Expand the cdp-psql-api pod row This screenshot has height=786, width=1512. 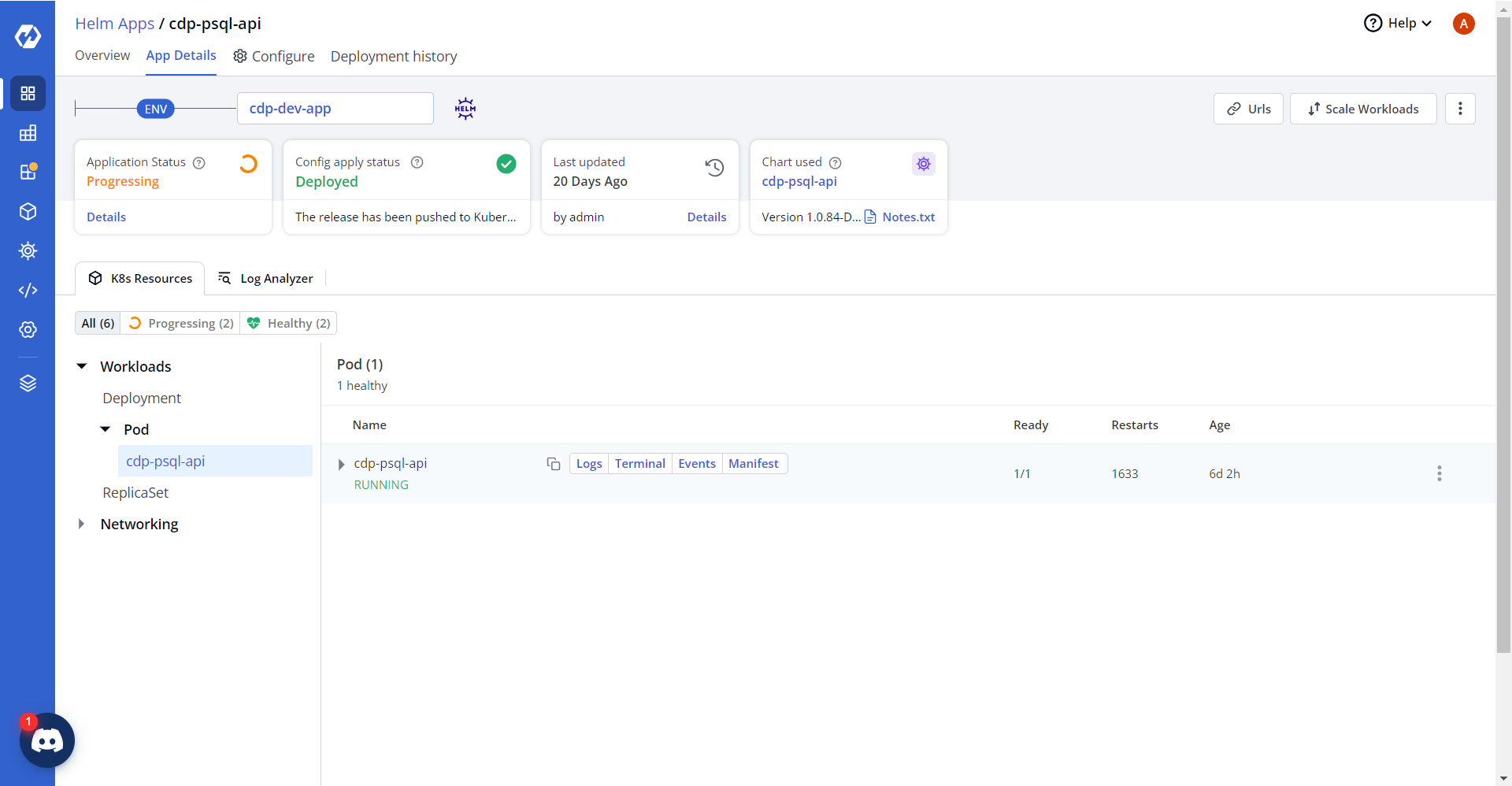tap(341, 465)
